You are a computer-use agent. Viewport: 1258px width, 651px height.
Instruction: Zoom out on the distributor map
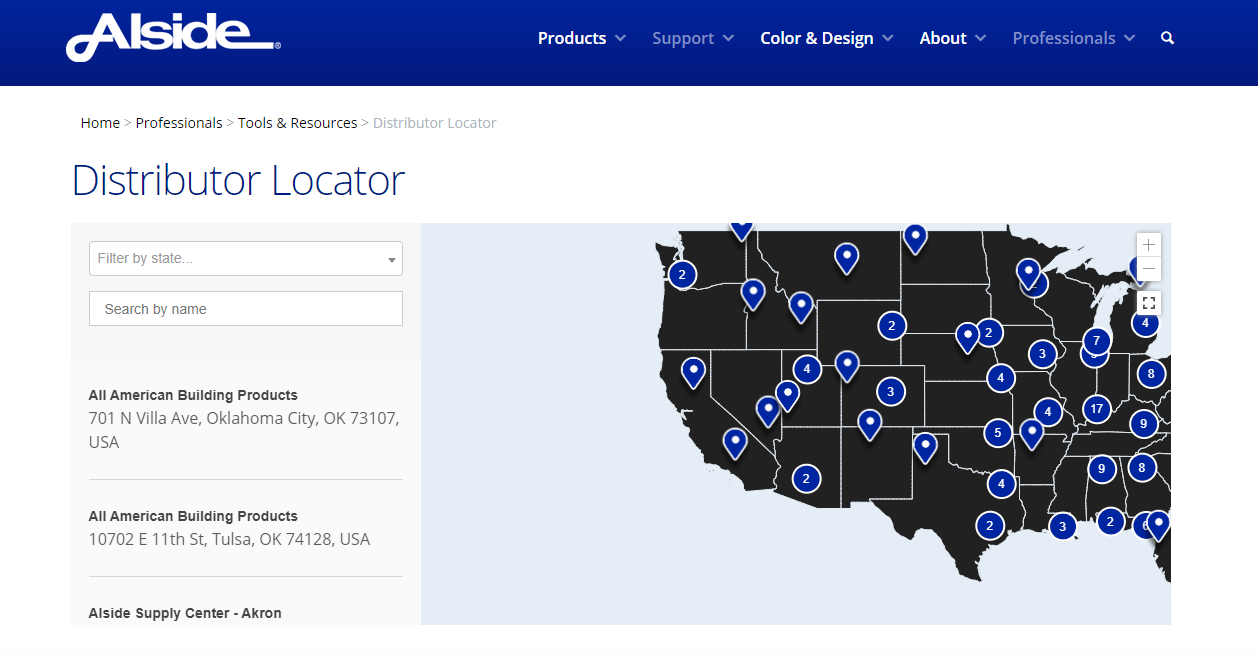1148,268
